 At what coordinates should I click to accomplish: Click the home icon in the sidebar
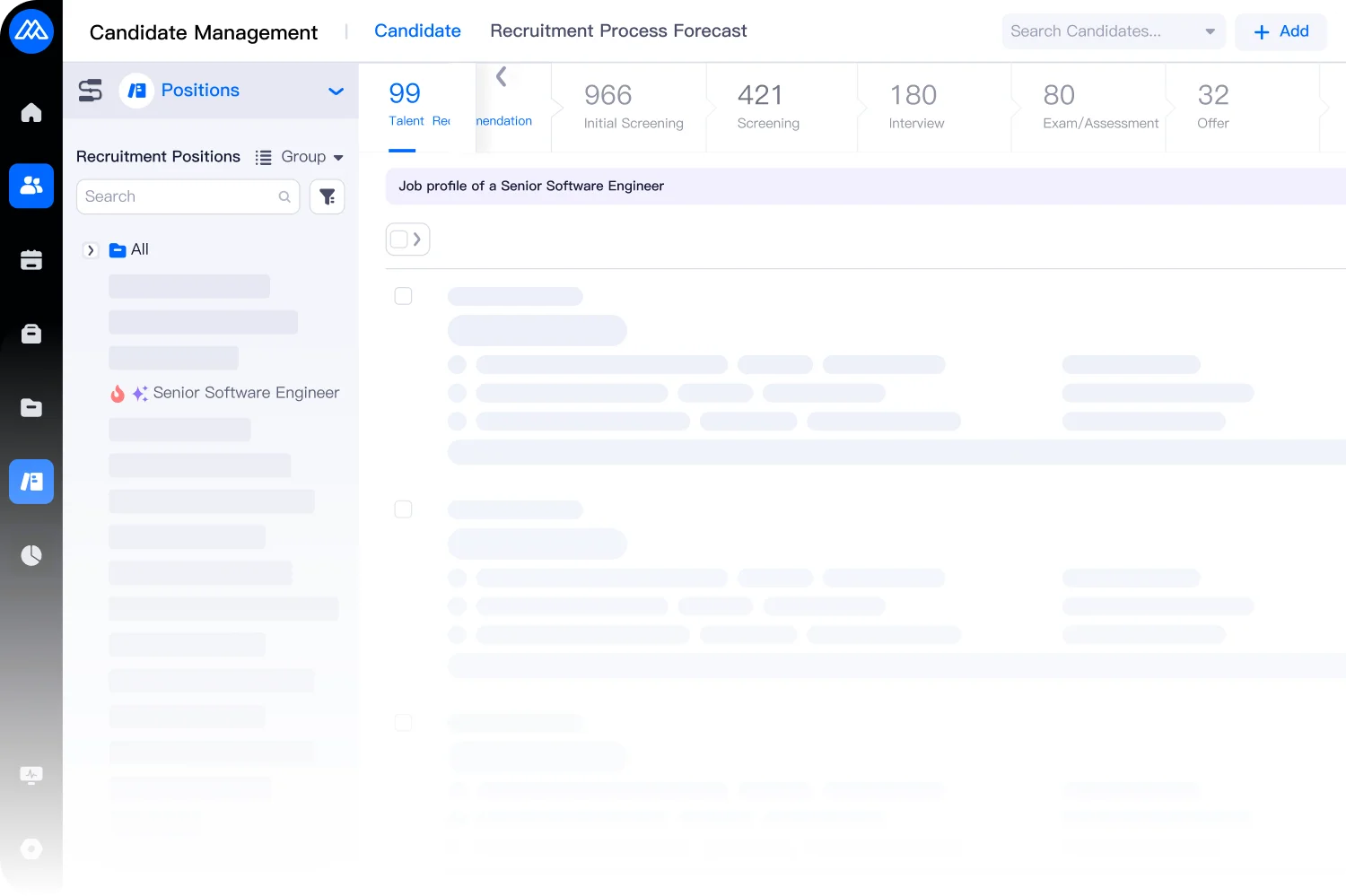click(31, 113)
